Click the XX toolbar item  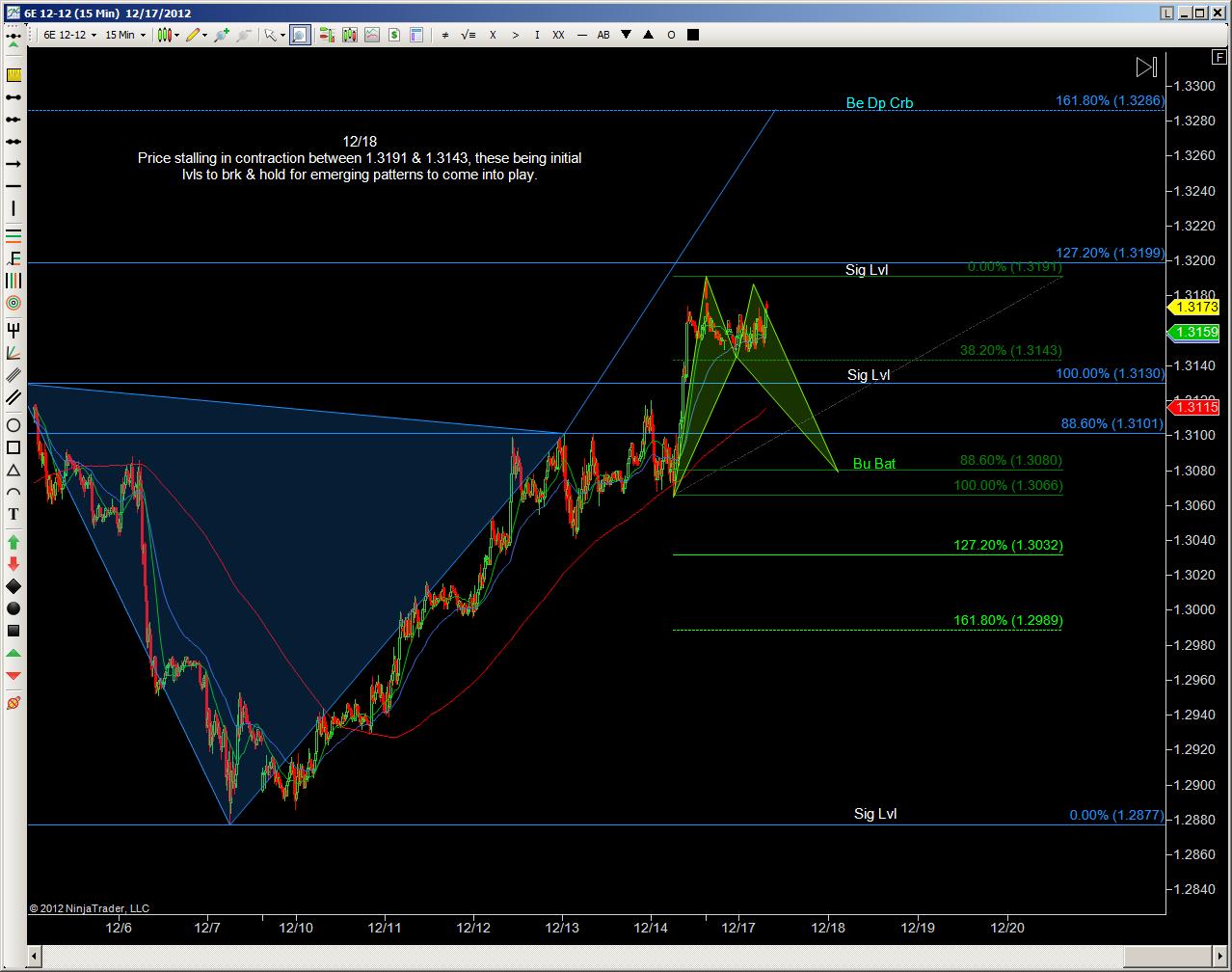click(558, 35)
